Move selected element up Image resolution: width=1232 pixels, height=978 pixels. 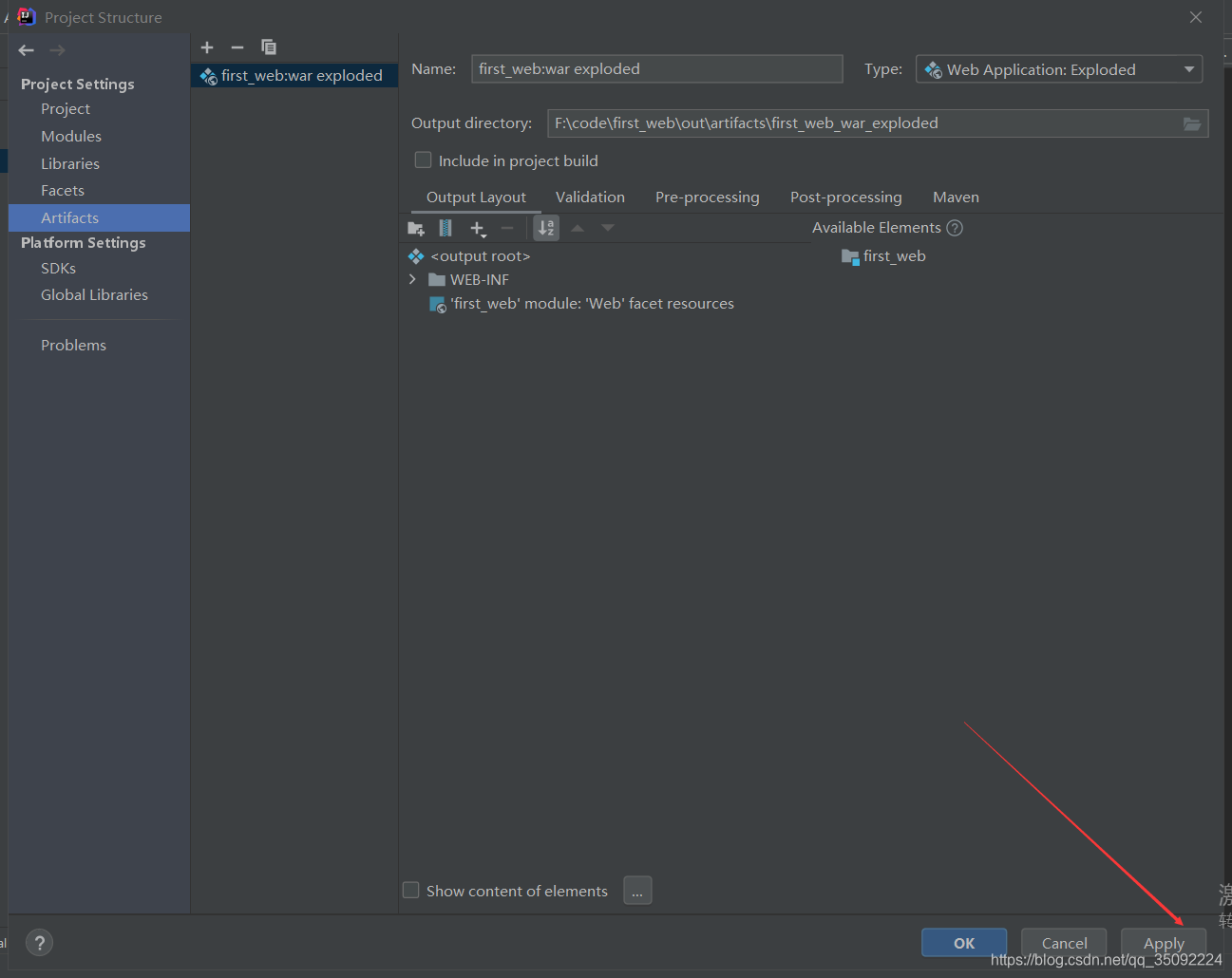[578, 228]
